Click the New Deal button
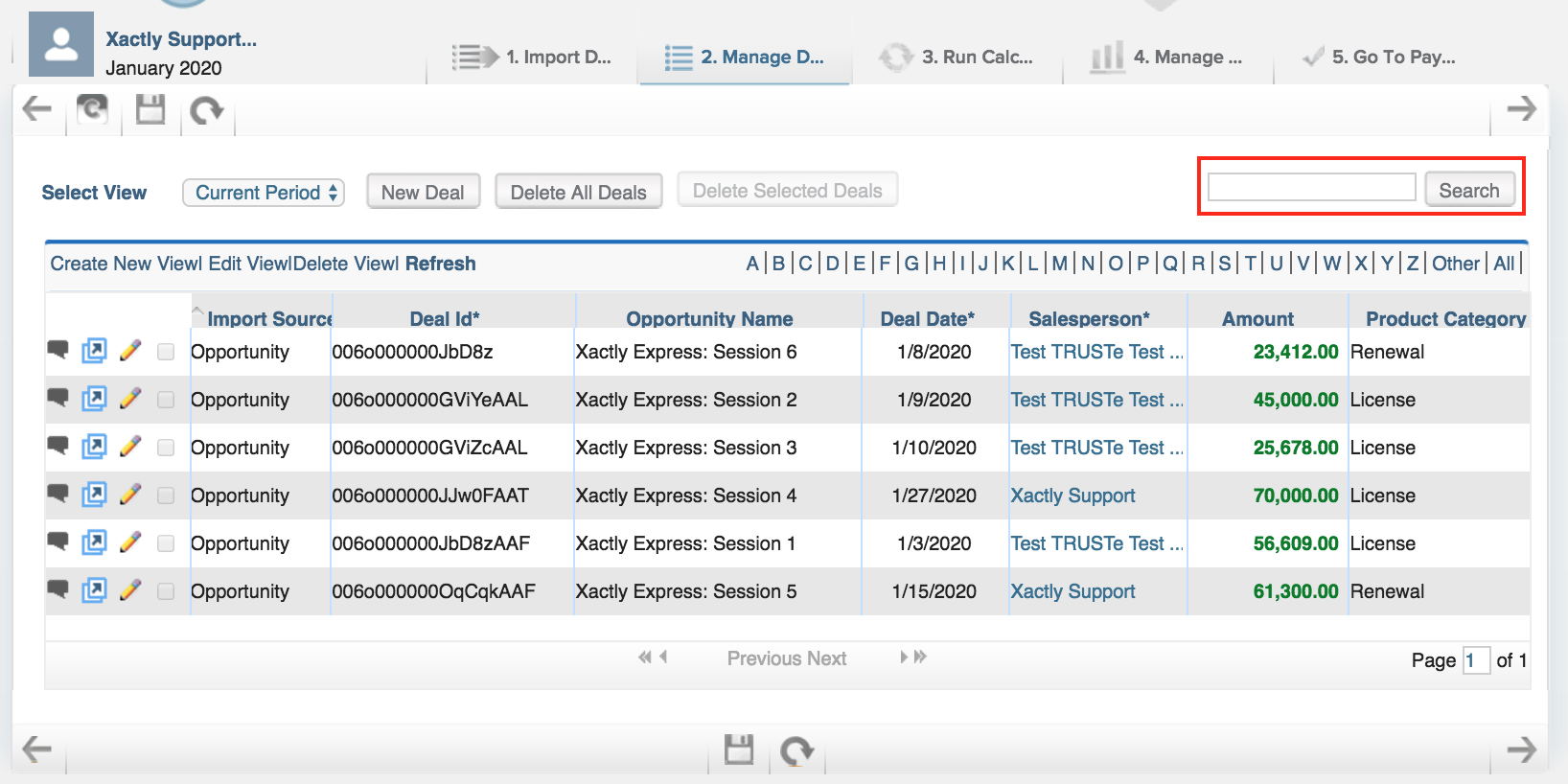This screenshot has height=784, width=1568. (x=423, y=192)
